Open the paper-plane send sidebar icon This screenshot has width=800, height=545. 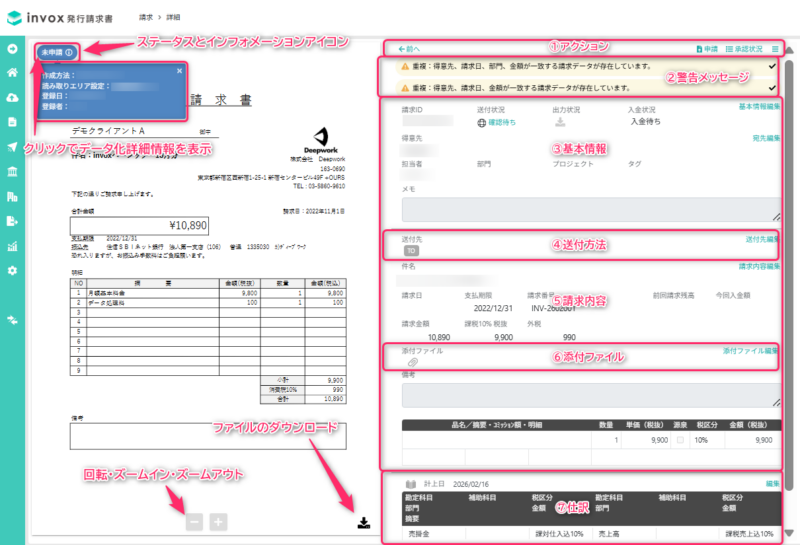pos(12,146)
